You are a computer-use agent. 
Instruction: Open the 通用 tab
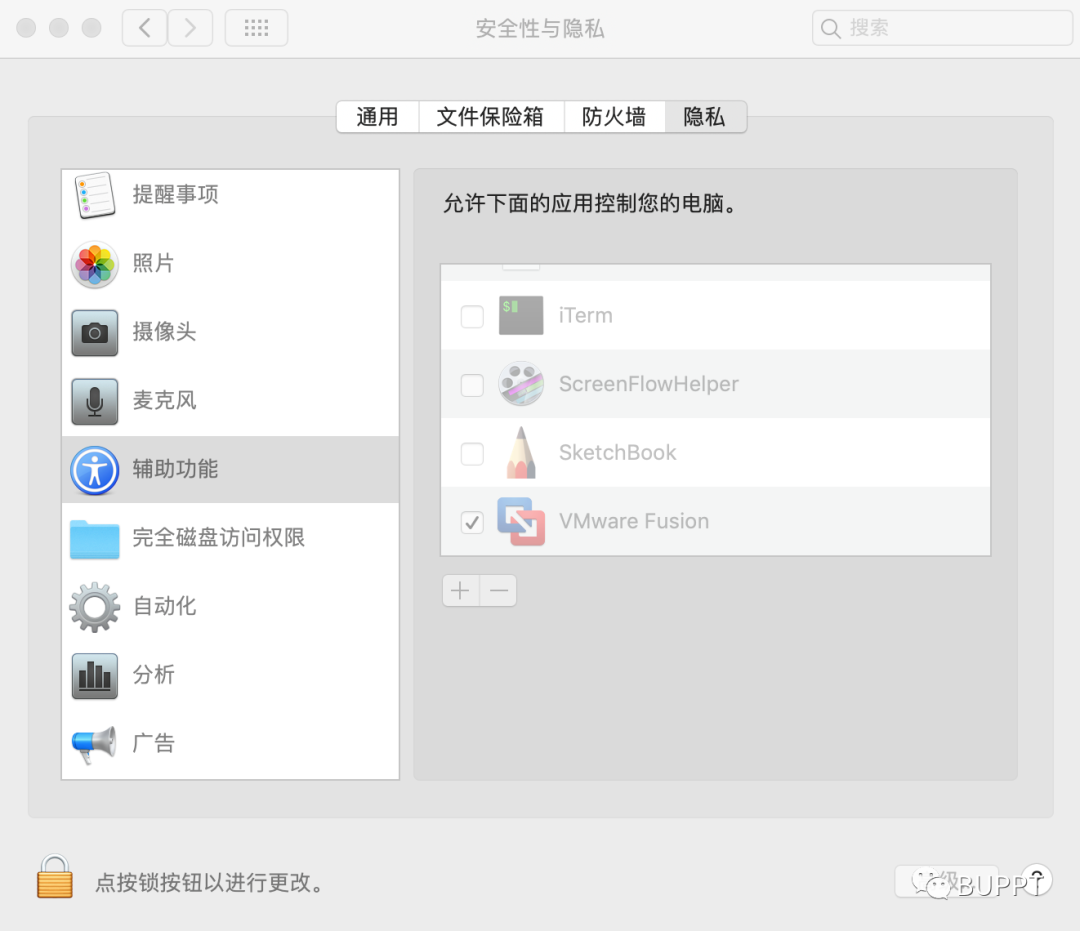pyautogui.click(x=377, y=117)
